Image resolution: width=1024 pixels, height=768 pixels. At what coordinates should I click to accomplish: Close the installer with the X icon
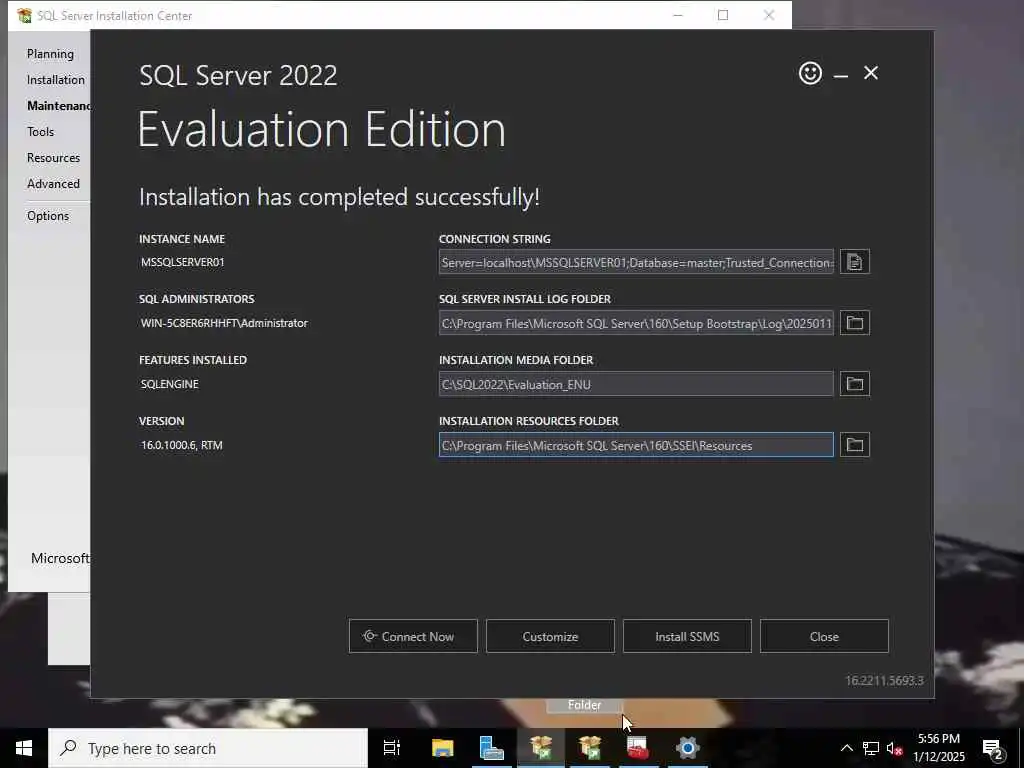click(871, 73)
